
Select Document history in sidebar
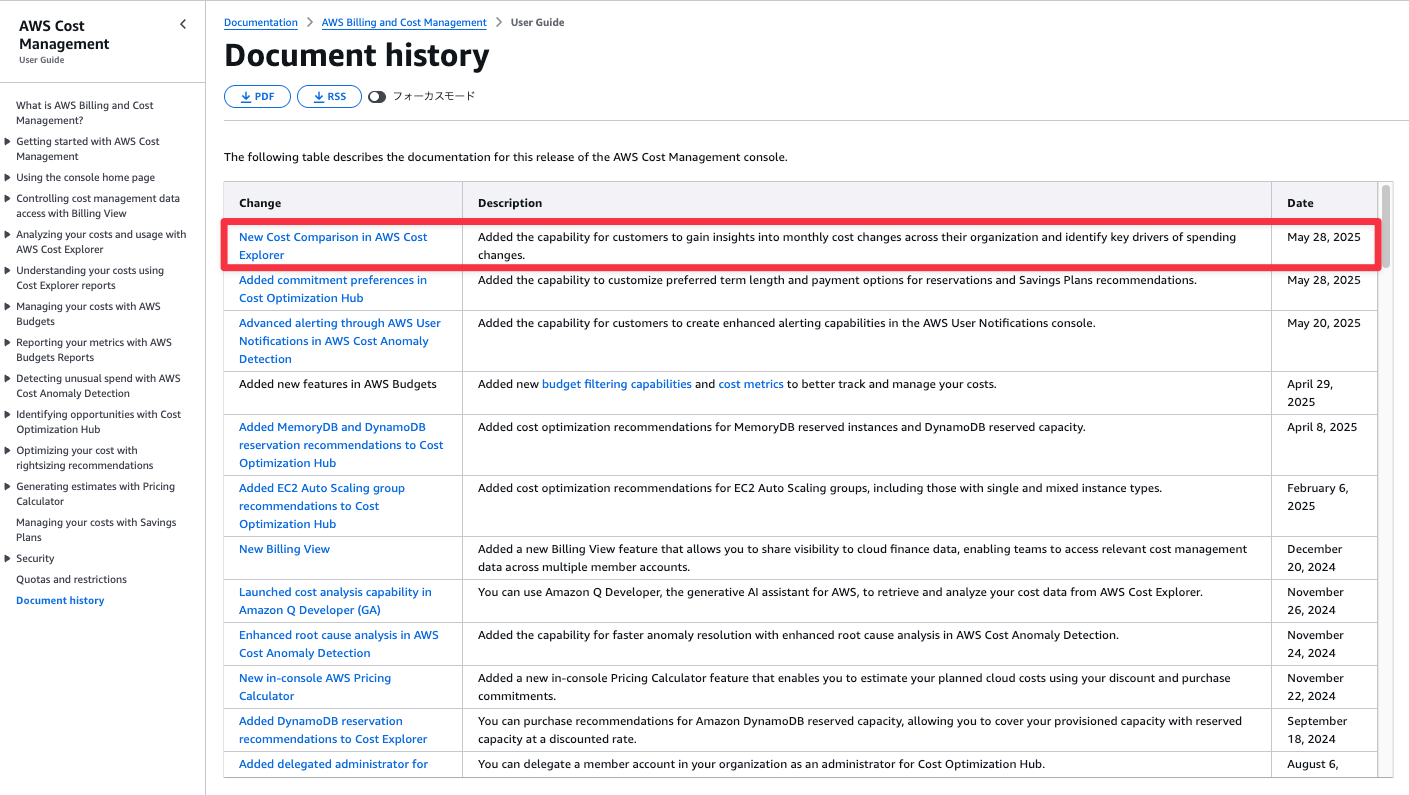click(x=60, y=601)
